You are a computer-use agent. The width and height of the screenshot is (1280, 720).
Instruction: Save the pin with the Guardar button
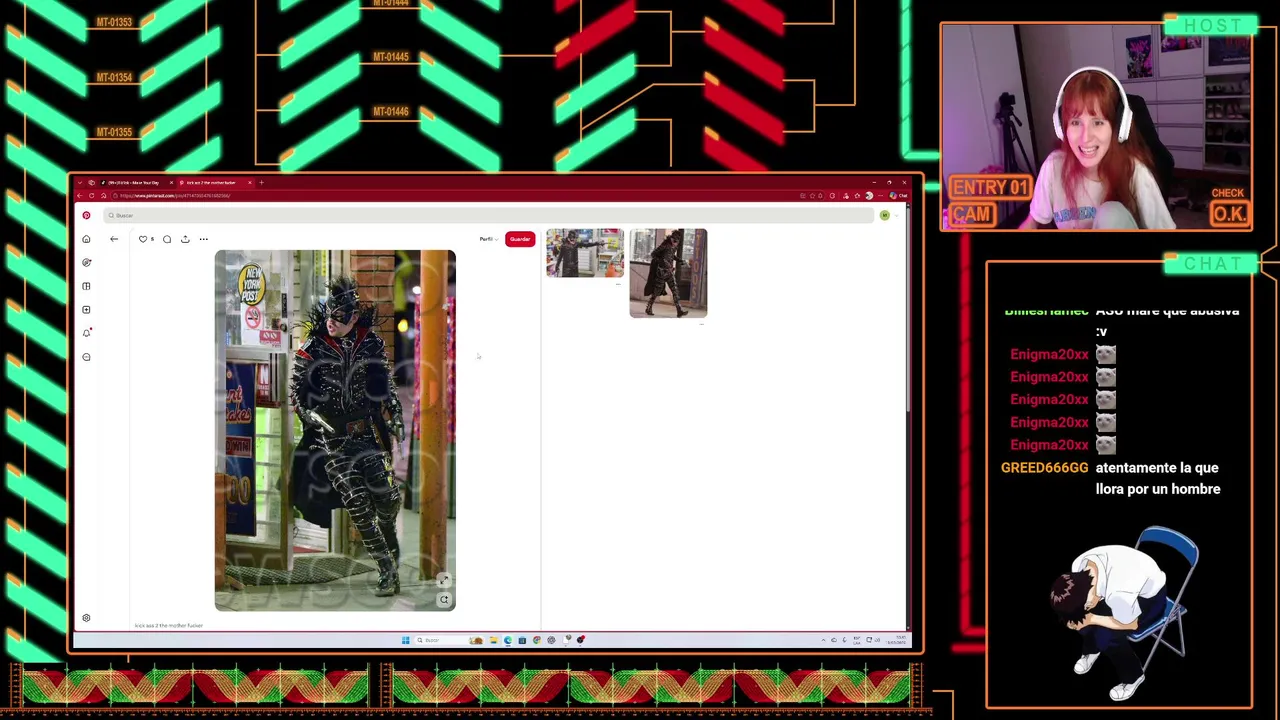pyautogui.click(x=520, y=239)
